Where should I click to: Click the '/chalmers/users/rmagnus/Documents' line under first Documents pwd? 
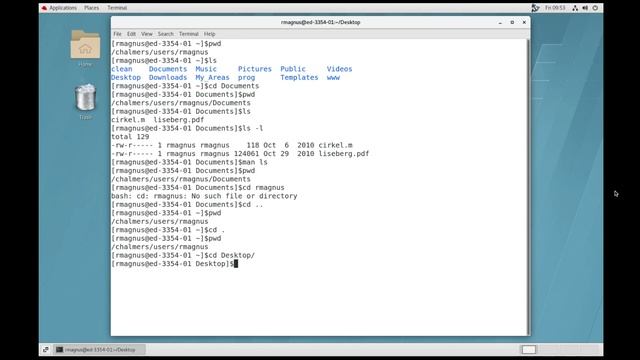[x=181, y=103]
